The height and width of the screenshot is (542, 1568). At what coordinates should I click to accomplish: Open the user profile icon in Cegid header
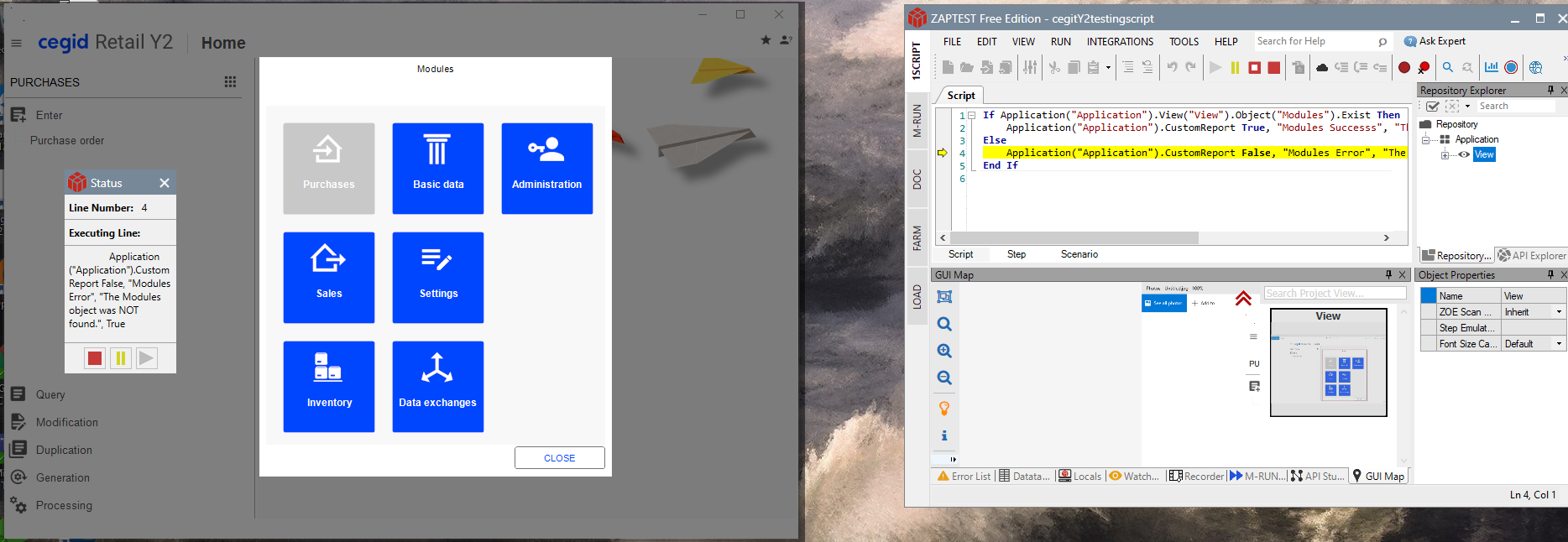coord(786,39)
